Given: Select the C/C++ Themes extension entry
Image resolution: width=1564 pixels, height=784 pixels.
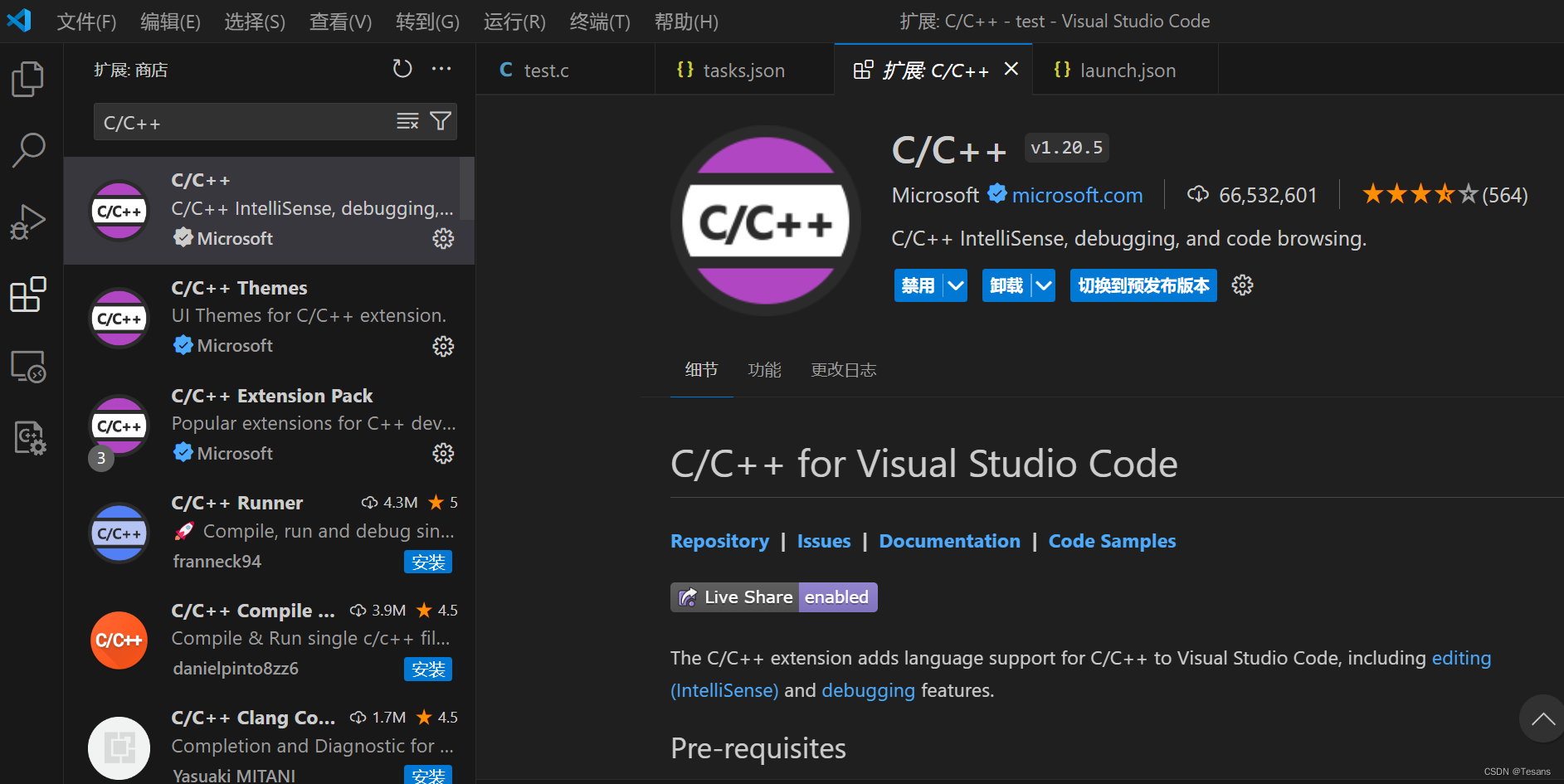Looking at the screenshot, I should [269, 318].
